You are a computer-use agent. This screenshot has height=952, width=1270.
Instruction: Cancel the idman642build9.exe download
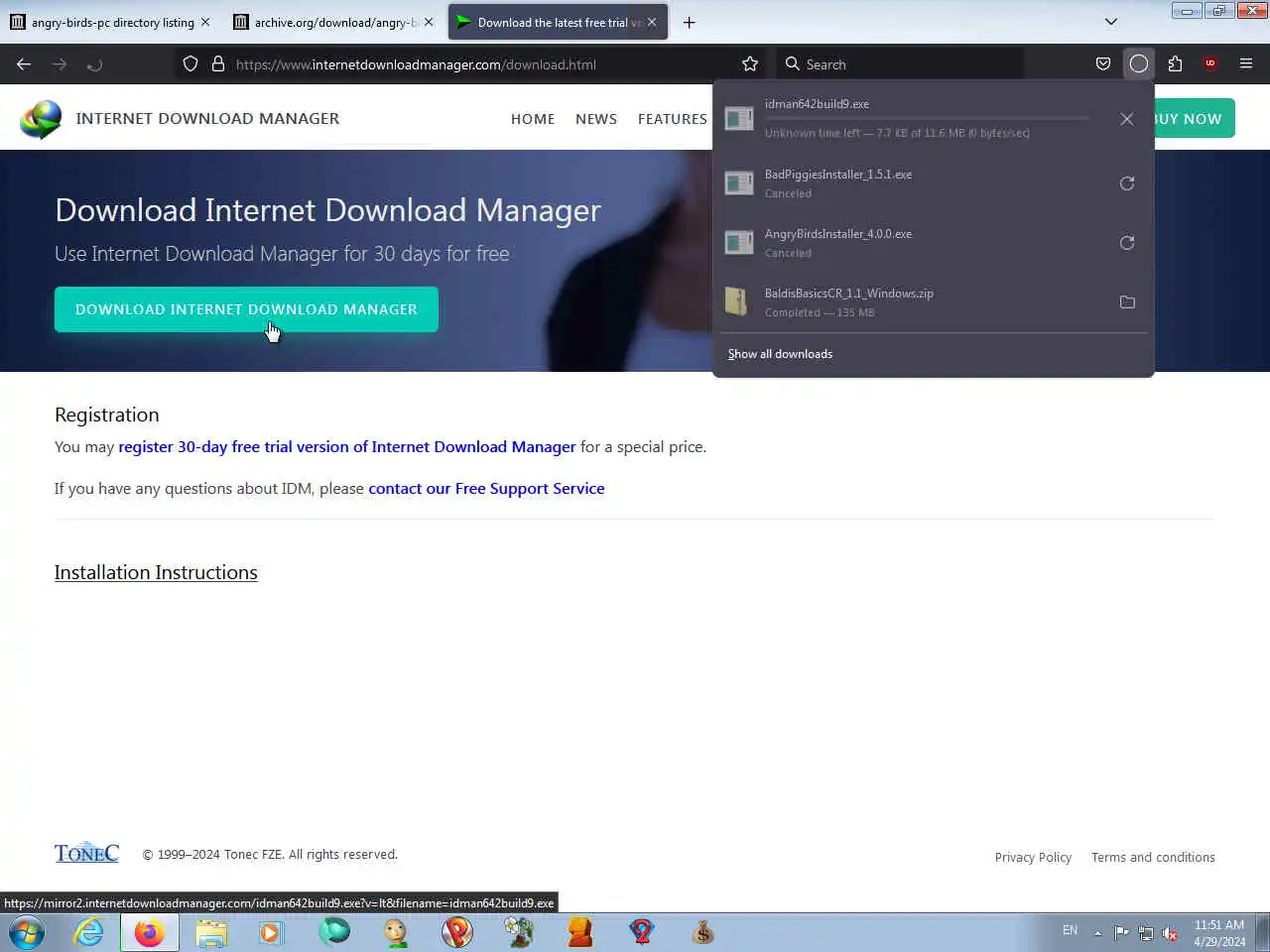[1127, 119]
